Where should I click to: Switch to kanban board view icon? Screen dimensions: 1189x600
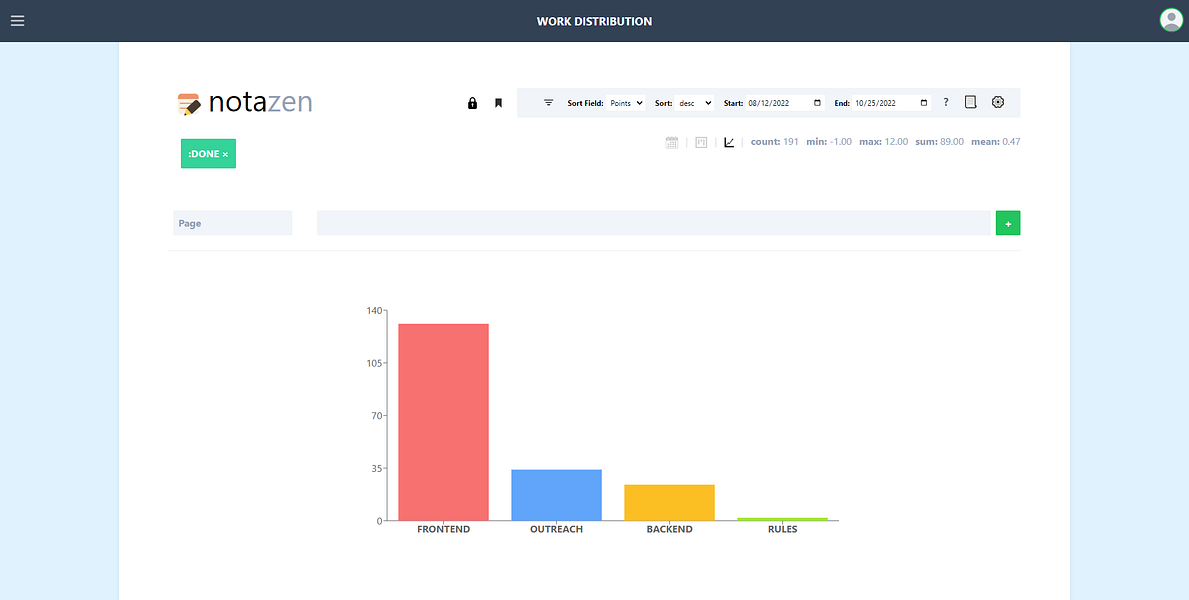pyautogui.click(x=701, y=143)
